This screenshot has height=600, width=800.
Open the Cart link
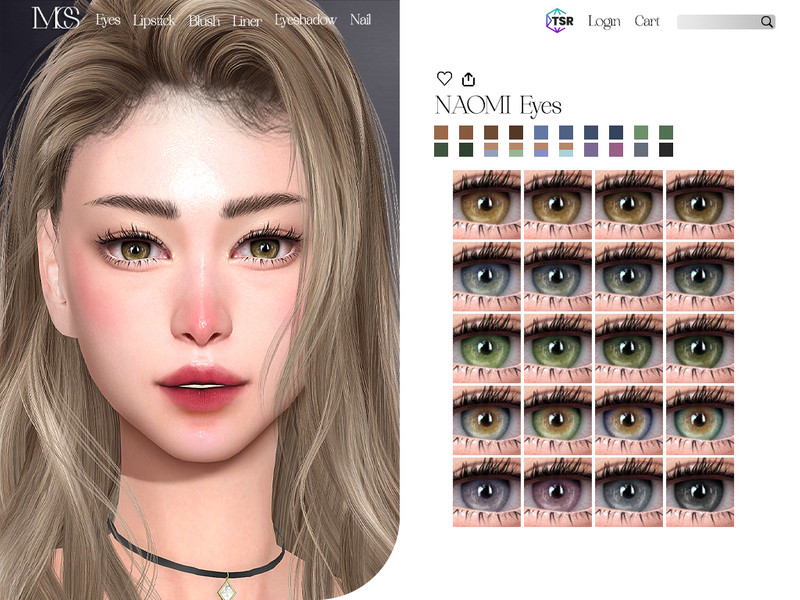[647, 21]
